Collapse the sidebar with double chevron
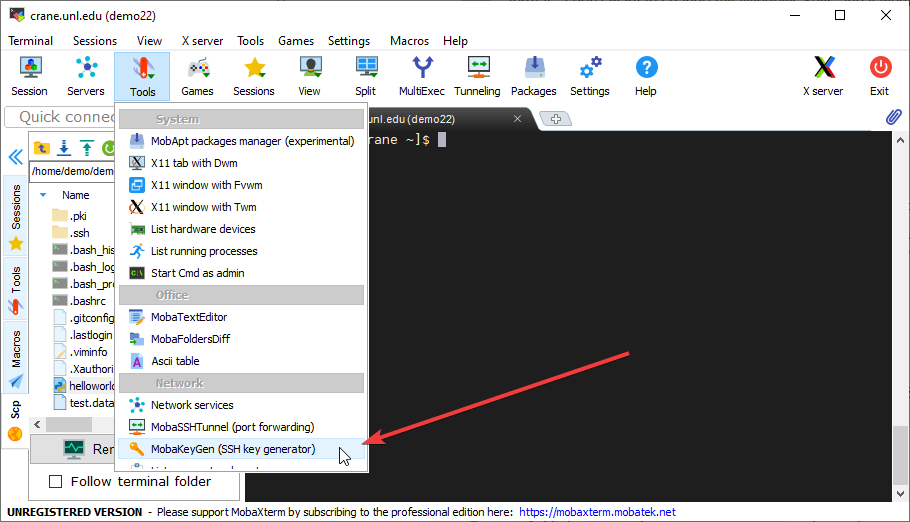The height and width of the screenshot is (522, 910). pyautogui.click(x=16, y=157)
